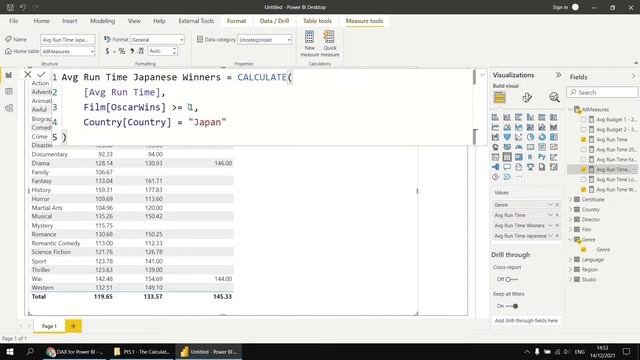Select the Donut chart visualization icon

[542, 137]
